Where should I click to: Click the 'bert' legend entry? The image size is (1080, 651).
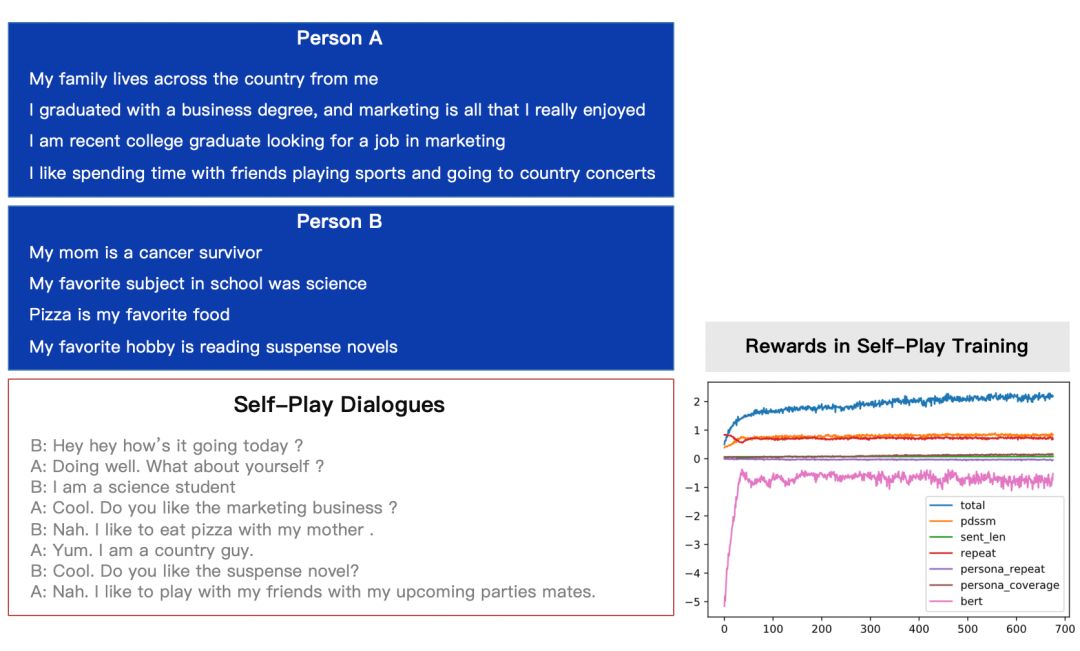(956, 601)
